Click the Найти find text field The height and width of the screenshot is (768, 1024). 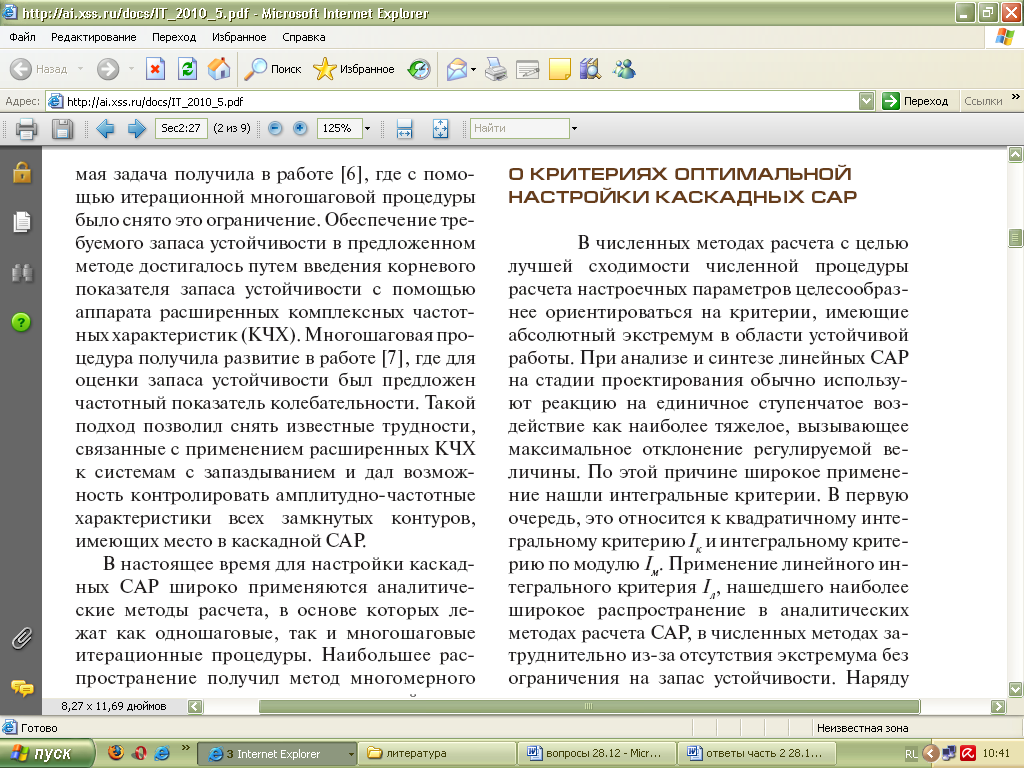519,128
